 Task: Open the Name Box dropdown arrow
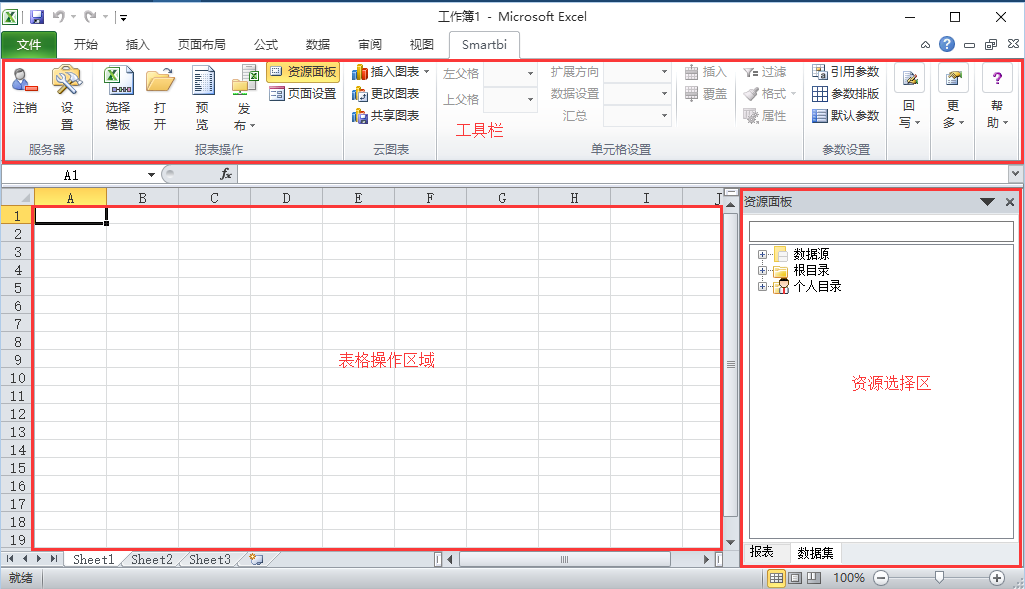(x=151, y=175)
